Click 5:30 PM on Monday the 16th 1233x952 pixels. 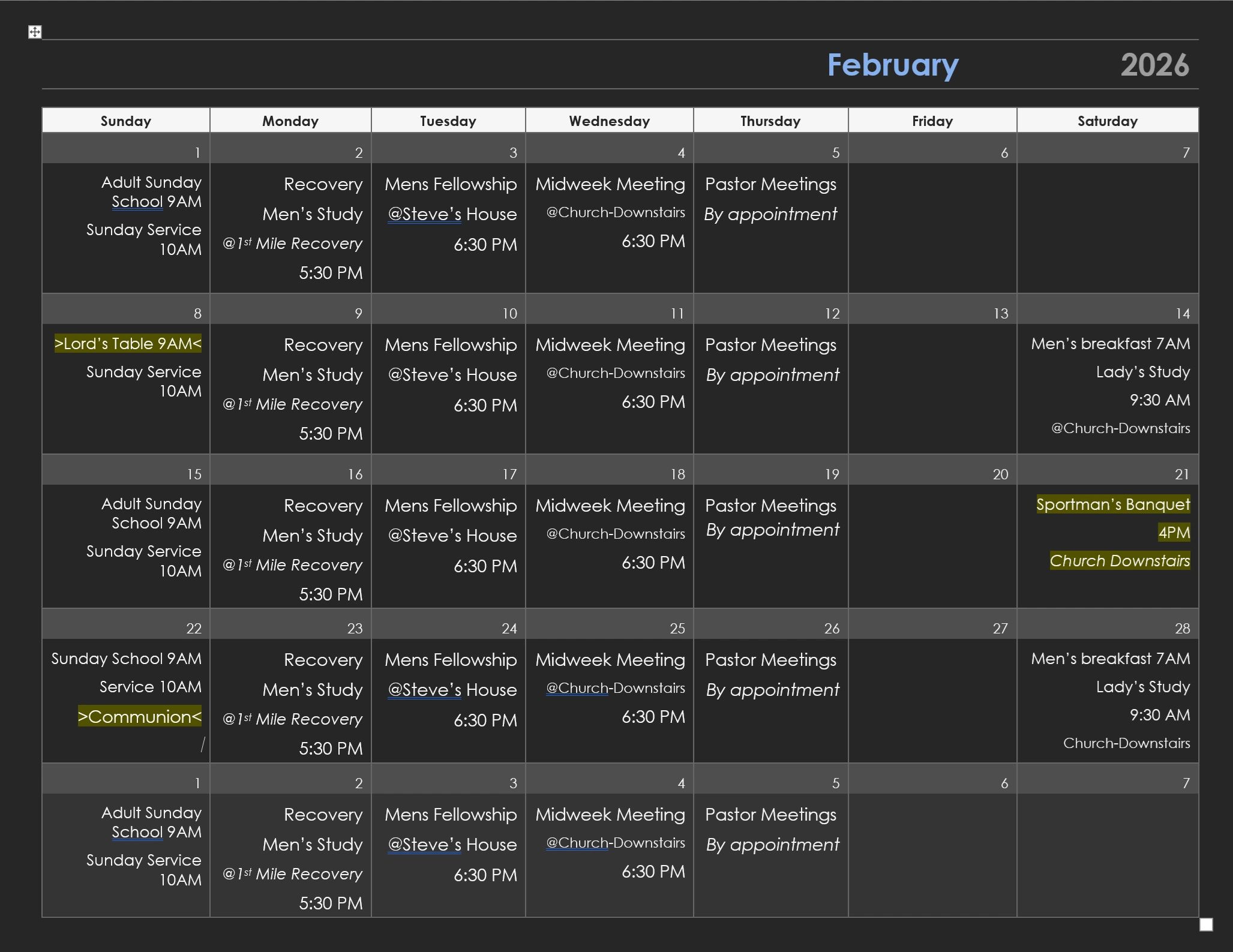click(331, 594)
